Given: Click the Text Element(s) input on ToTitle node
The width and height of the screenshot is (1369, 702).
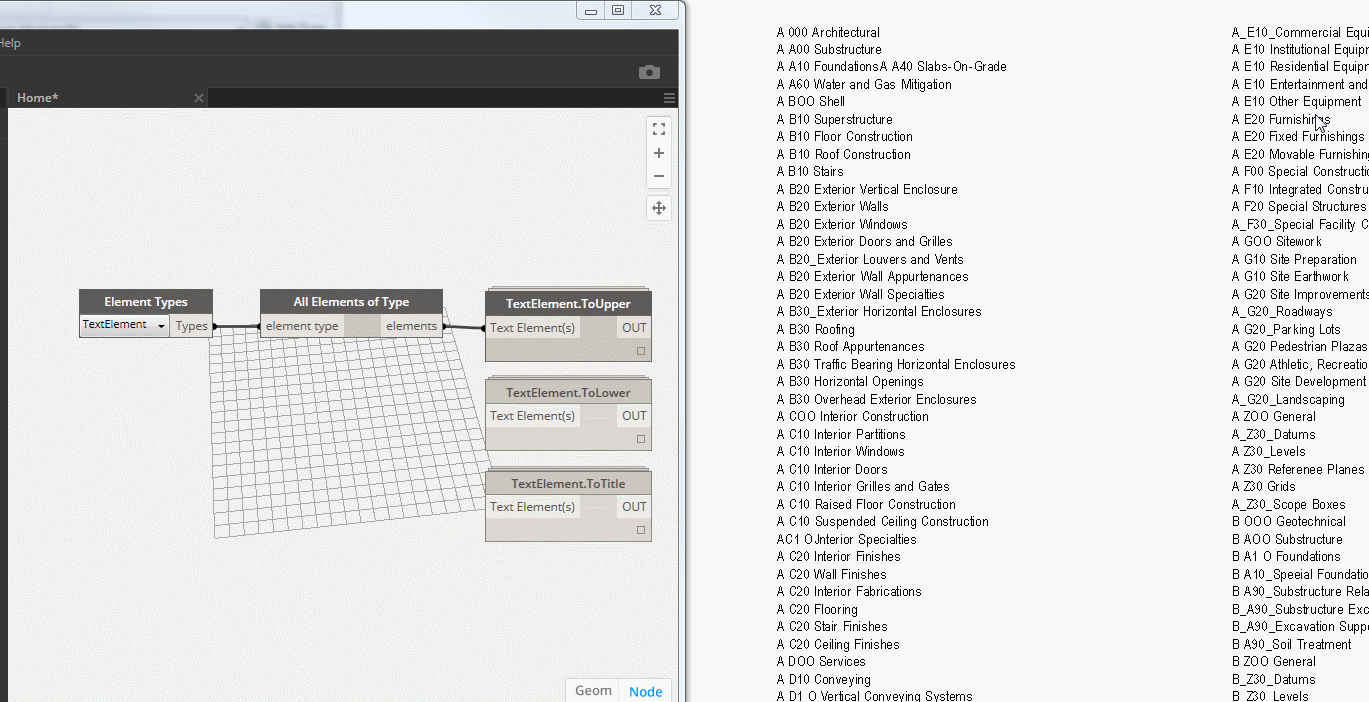Looking at the screenshot, I should point(532,507).
